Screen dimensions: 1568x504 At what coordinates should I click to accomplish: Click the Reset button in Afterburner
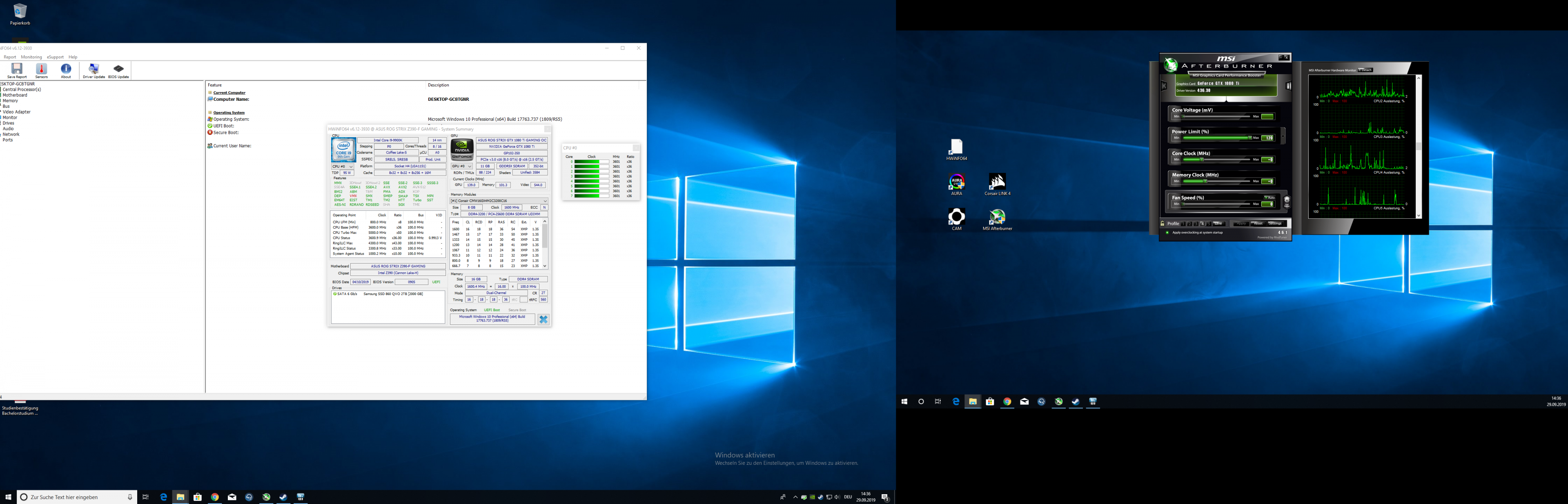pos(1258,223)
